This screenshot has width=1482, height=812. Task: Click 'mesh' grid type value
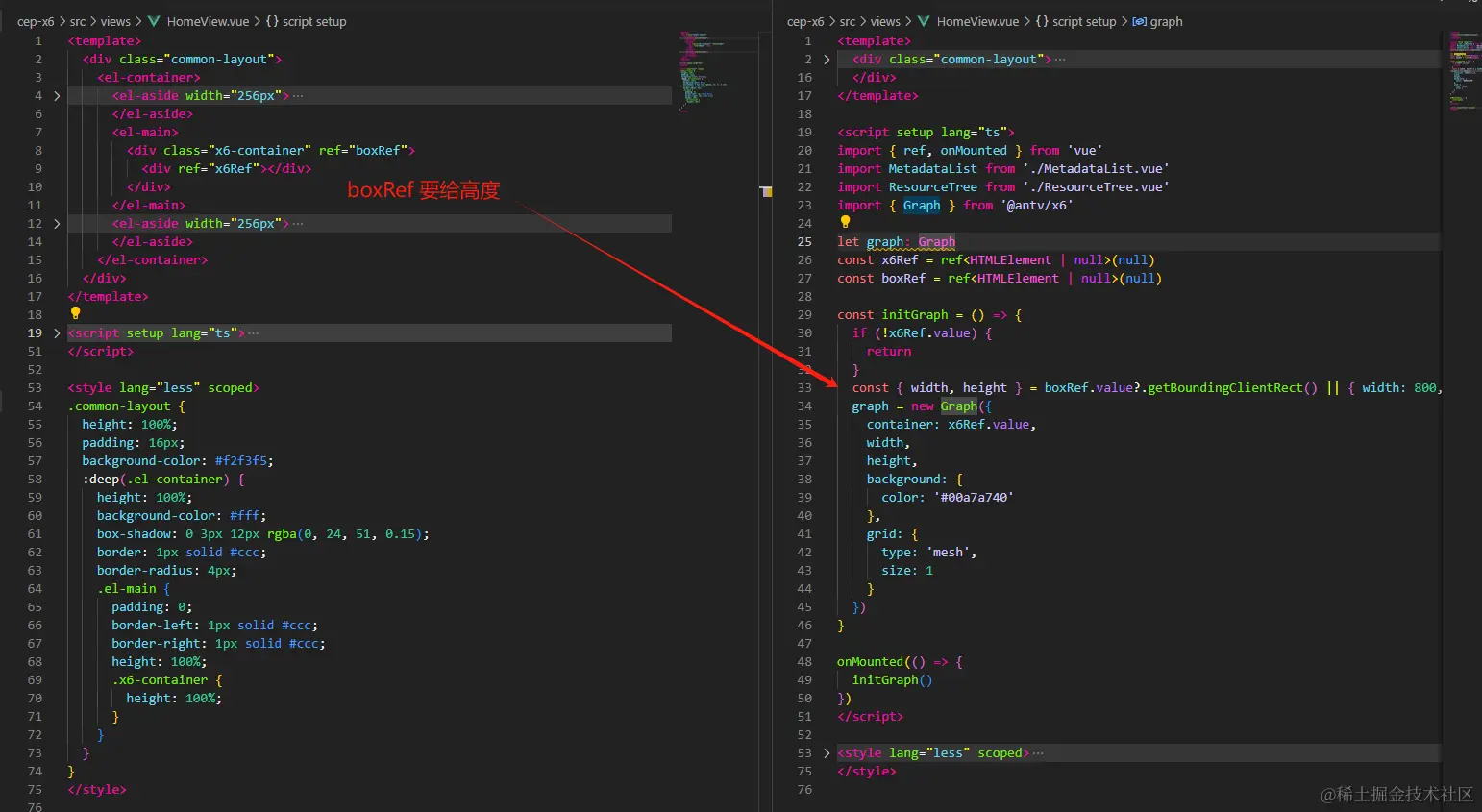point(949,553)
